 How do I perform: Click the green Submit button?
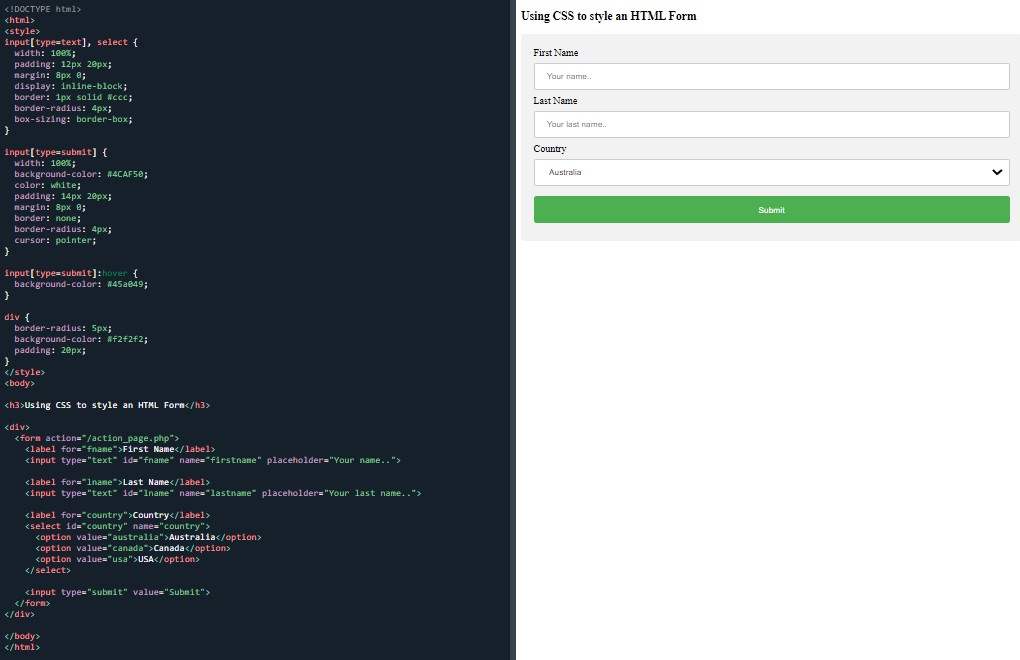coord(770,209)
